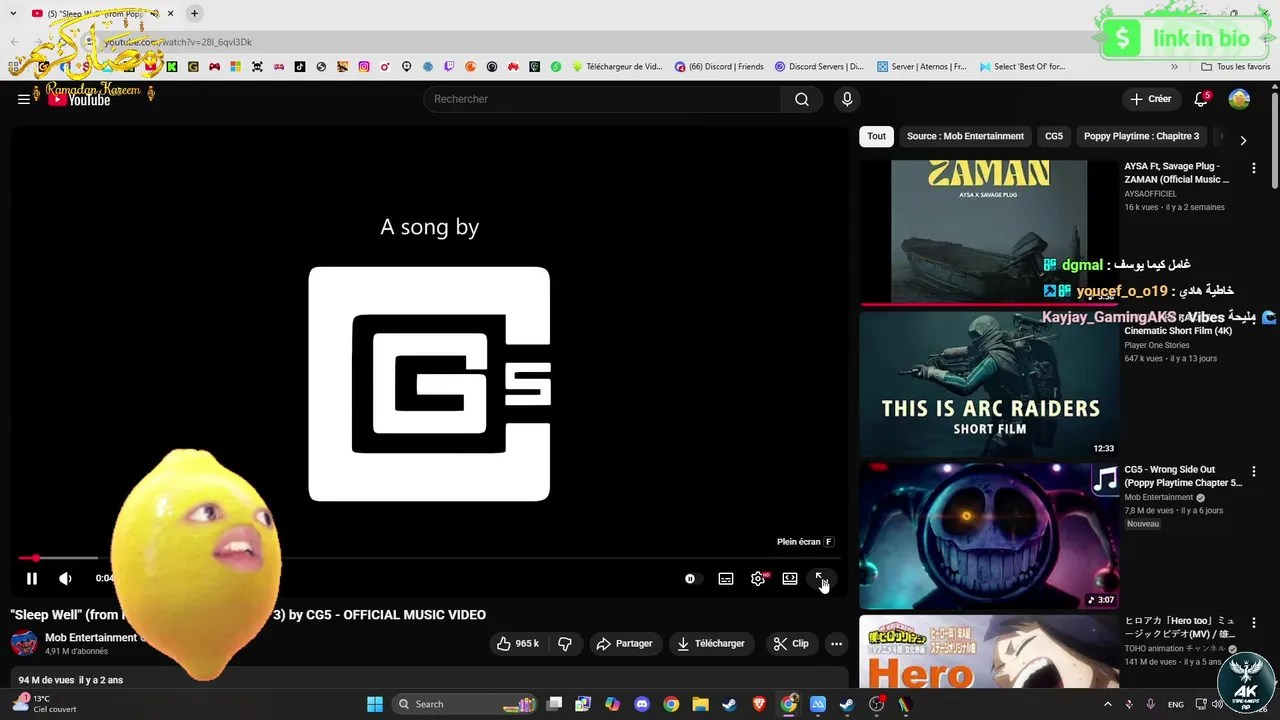This screenshot has height=720, width=1280.
Task: Select the Tout filter chip
Action: point(877,136)
